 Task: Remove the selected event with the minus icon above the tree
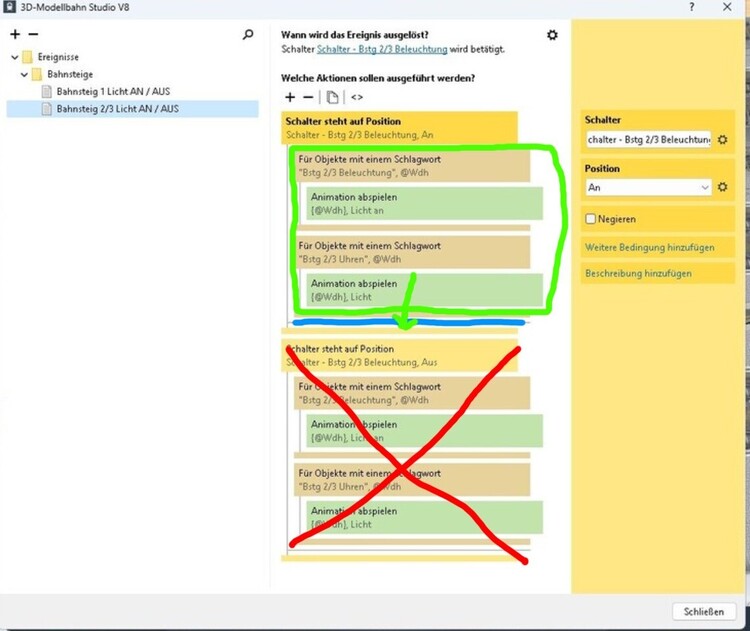[33, 34]
